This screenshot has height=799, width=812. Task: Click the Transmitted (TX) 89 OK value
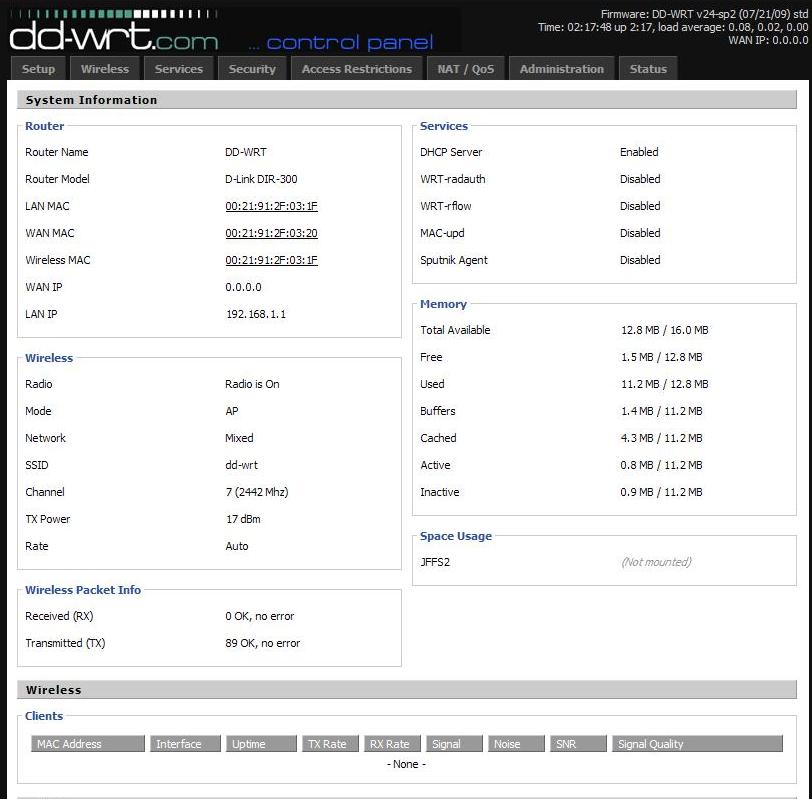coord(263,643)
